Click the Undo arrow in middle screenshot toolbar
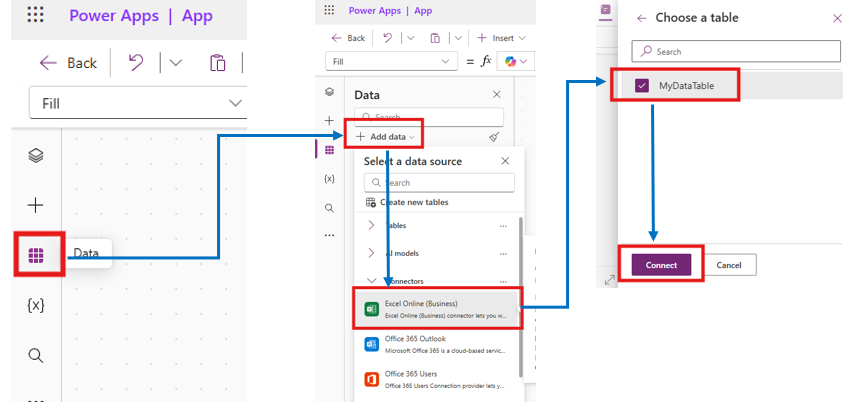Image resolution: width=843 pixels, height=402 pixels. [x=387, y=38]
